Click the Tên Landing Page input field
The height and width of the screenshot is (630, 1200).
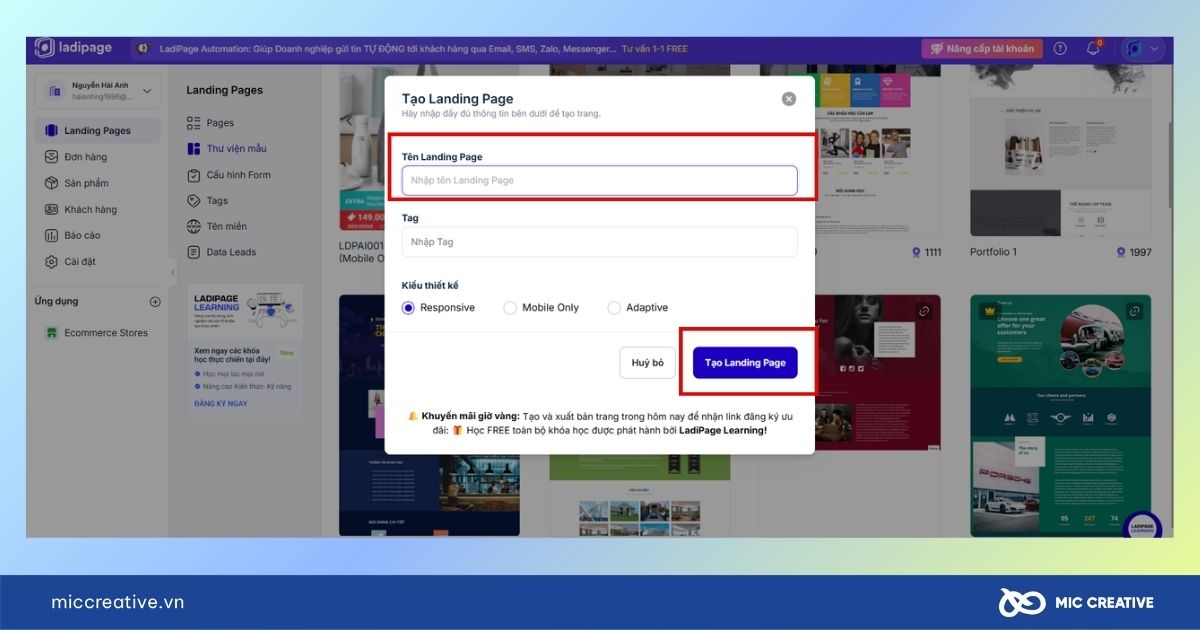point(599,180)
